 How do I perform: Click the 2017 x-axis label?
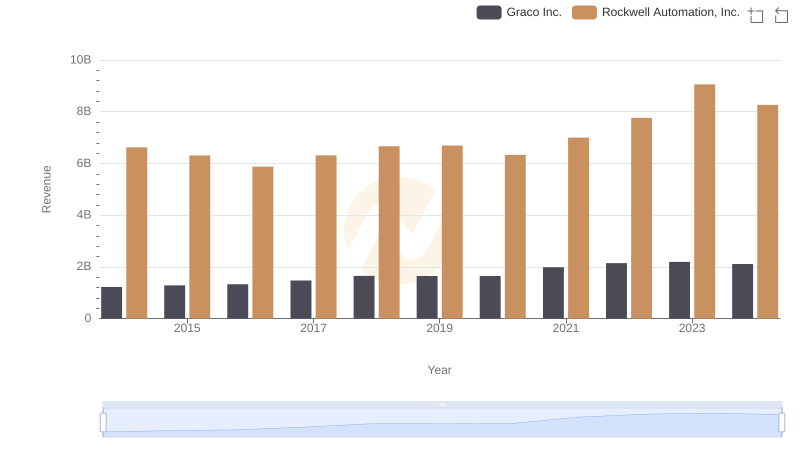coord(313,328)
